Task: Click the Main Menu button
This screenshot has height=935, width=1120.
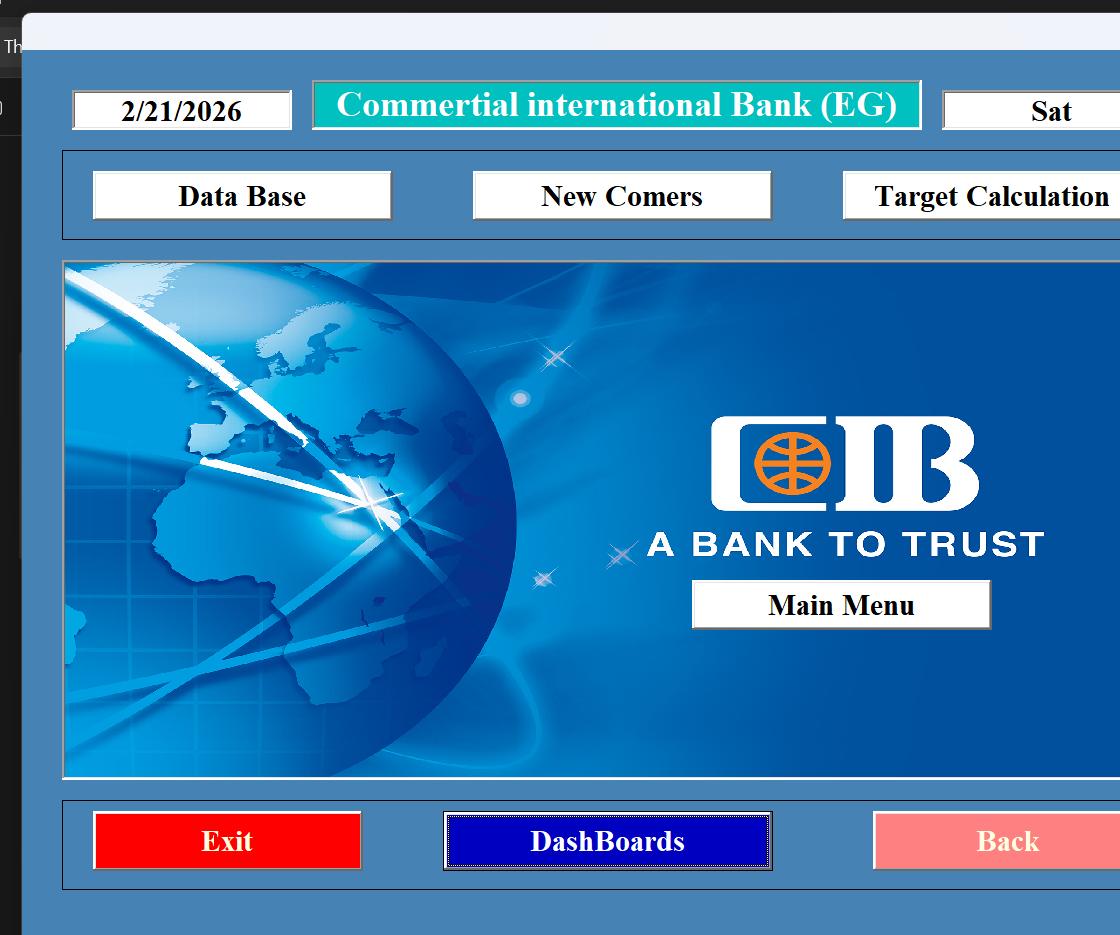Action: (841, 605)
